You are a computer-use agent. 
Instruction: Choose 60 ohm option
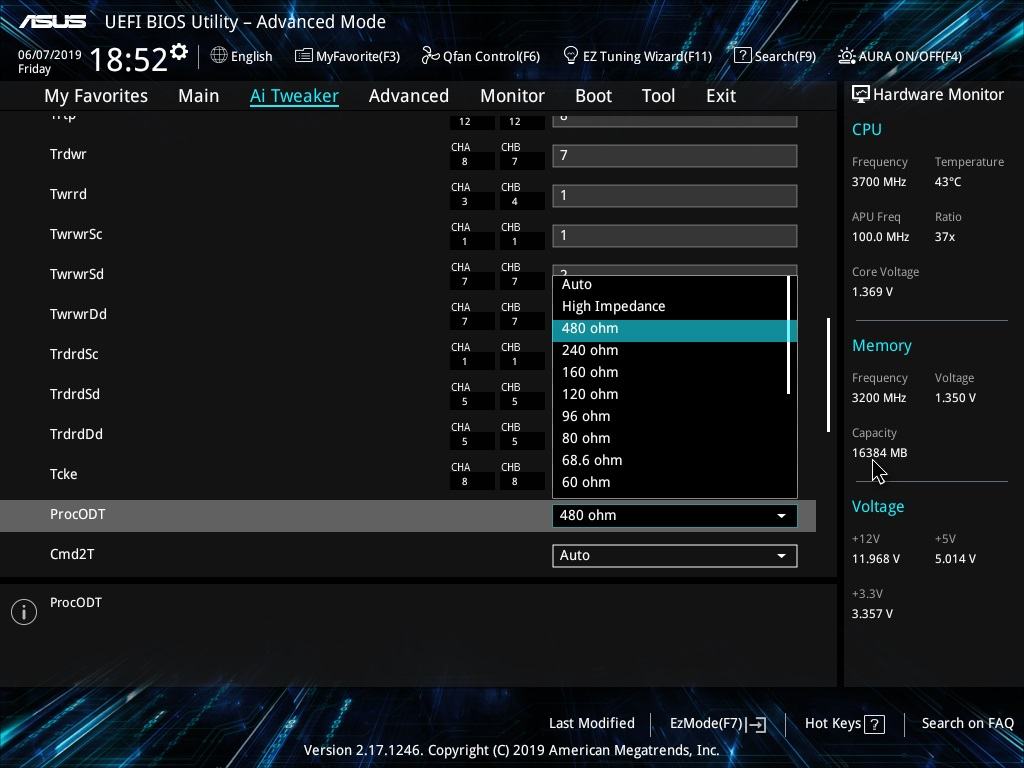click(x=671, y=483)
